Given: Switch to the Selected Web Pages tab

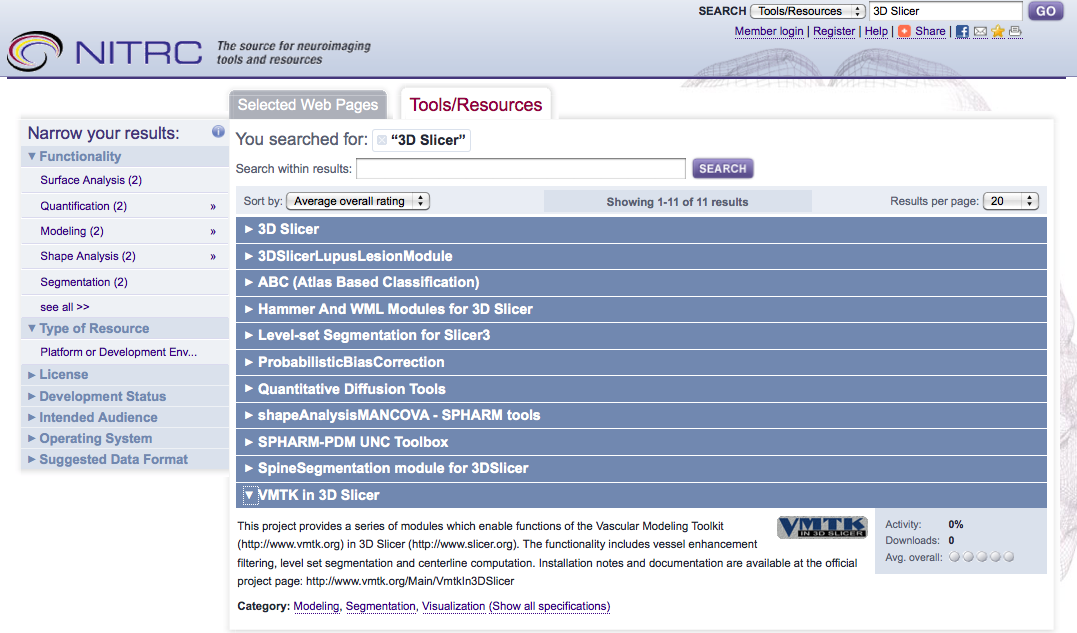Looking at the screenshot, I should 308,105.
